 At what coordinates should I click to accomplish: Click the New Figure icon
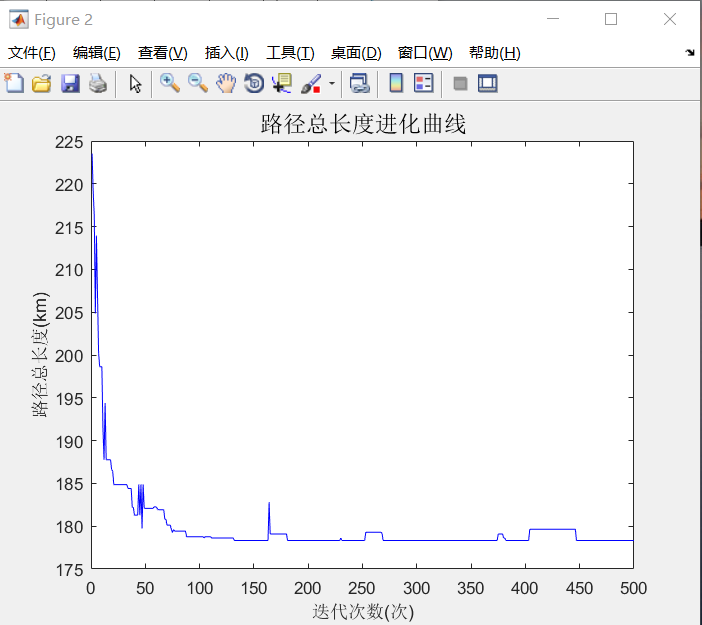pyautogui.click(x=14, y=83)
